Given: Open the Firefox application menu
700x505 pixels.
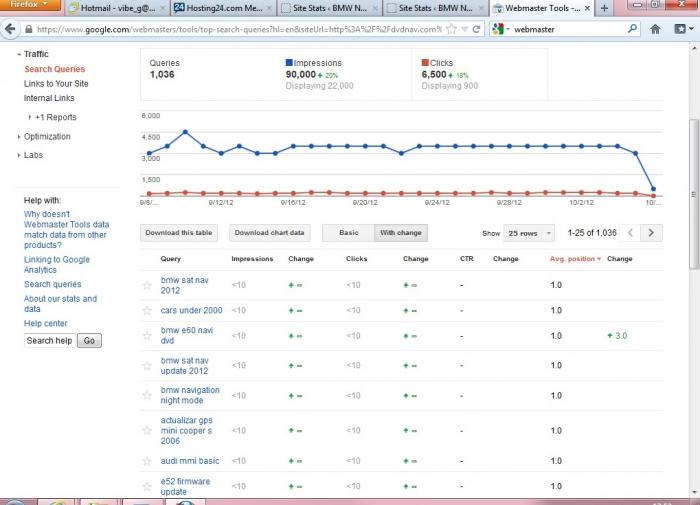Looking at the screenshot, I should click(29, 5).
